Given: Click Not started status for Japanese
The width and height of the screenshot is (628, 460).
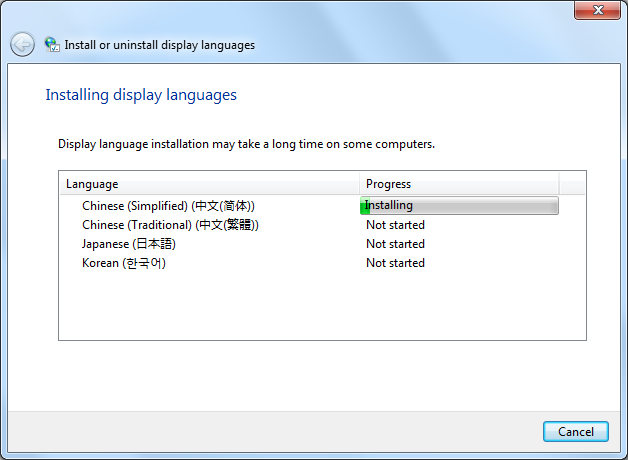Looking at the screenshot, I should 395,244.
